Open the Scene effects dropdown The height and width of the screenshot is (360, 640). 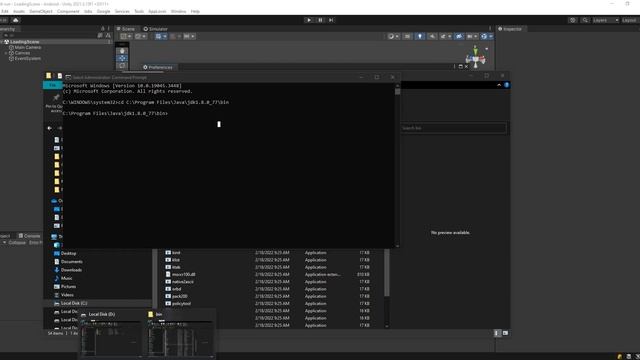coord(445,36)
